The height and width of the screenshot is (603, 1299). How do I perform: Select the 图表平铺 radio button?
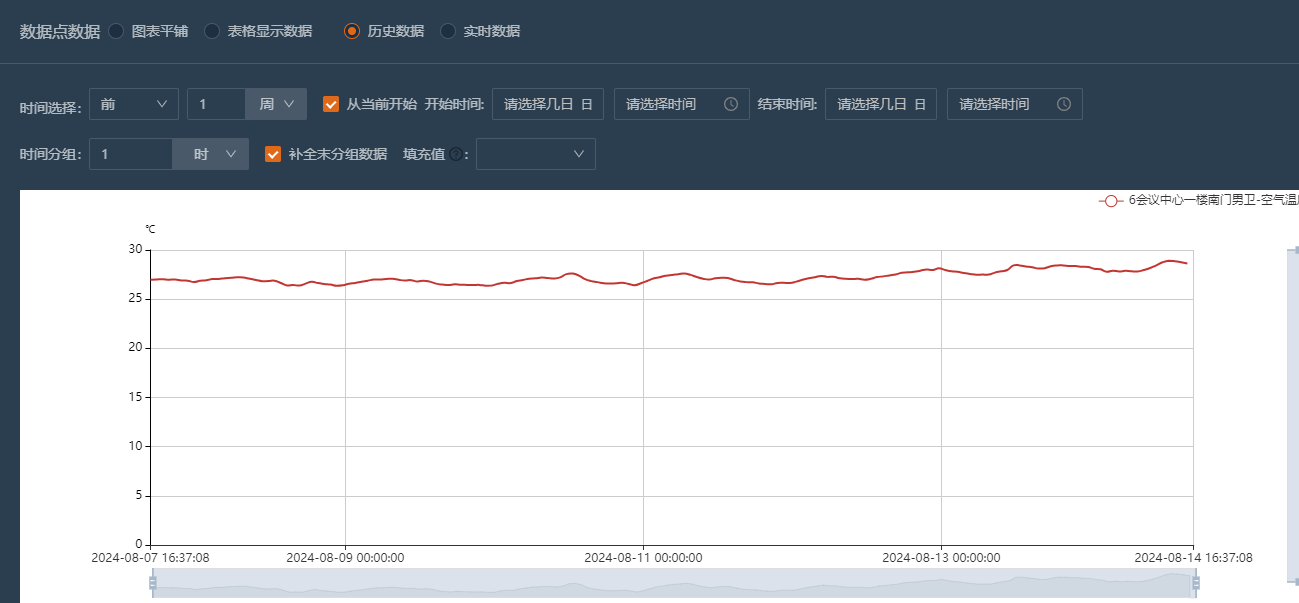[x=116, y=30]
